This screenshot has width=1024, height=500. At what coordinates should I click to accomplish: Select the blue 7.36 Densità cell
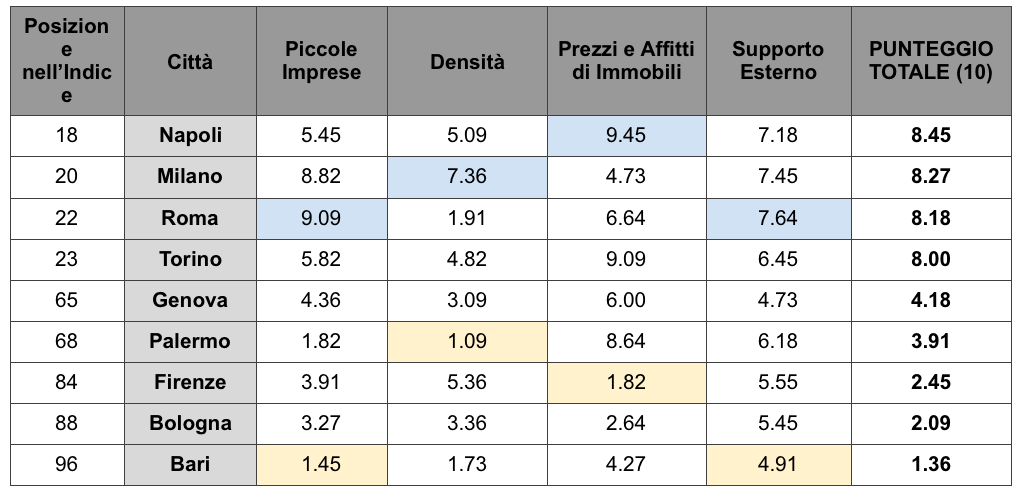click(467, 176)
